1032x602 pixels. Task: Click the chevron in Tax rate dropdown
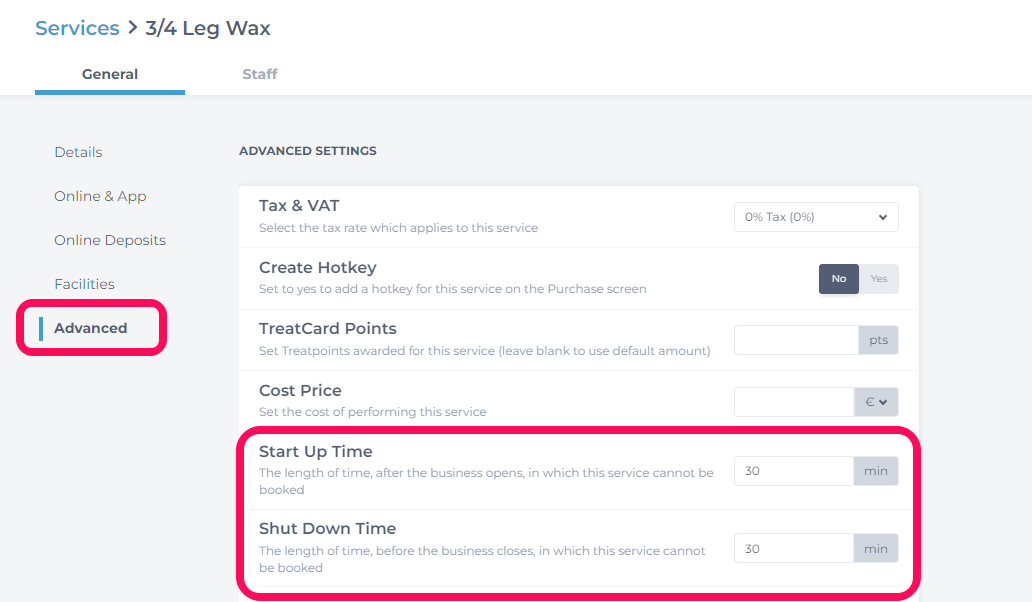(x=883, y=217)
